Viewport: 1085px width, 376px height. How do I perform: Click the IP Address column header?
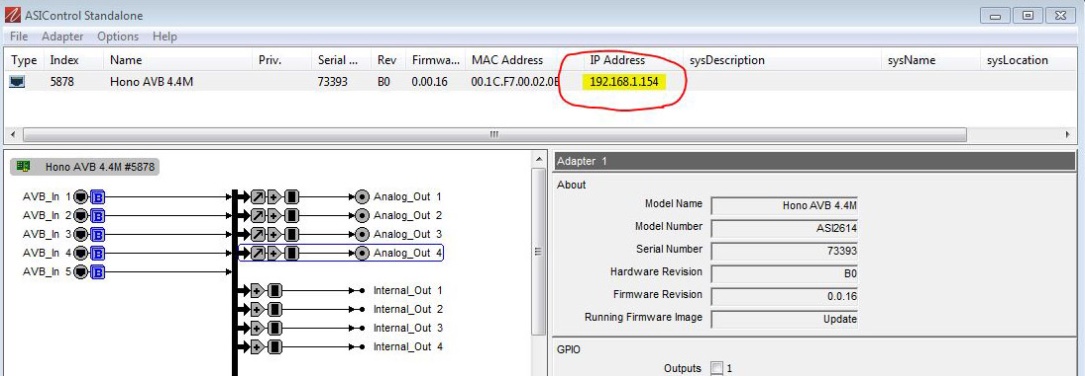[618, 60]
